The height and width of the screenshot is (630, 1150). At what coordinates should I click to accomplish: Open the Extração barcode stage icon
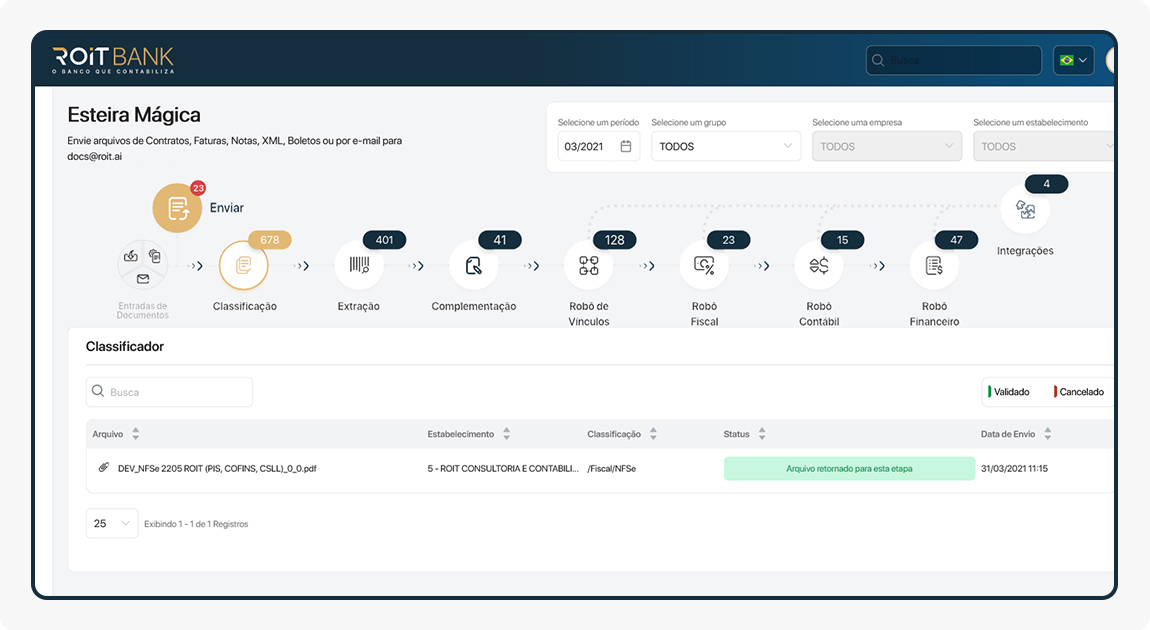click(x=359, y=265)
